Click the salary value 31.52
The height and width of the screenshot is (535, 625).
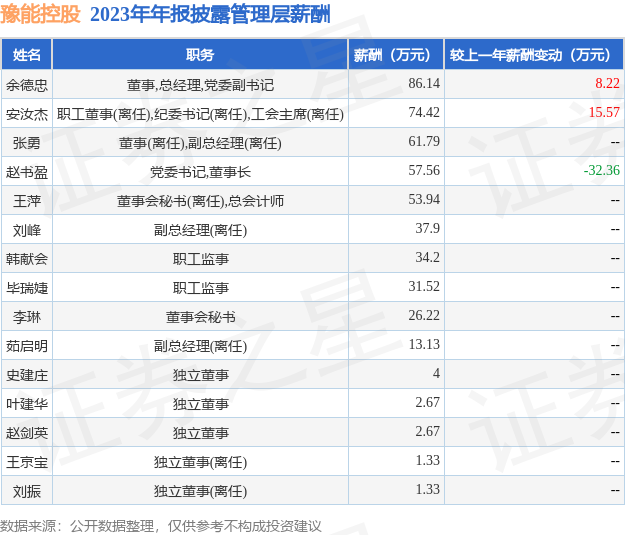pyautogui.click(x=424, y=287)
